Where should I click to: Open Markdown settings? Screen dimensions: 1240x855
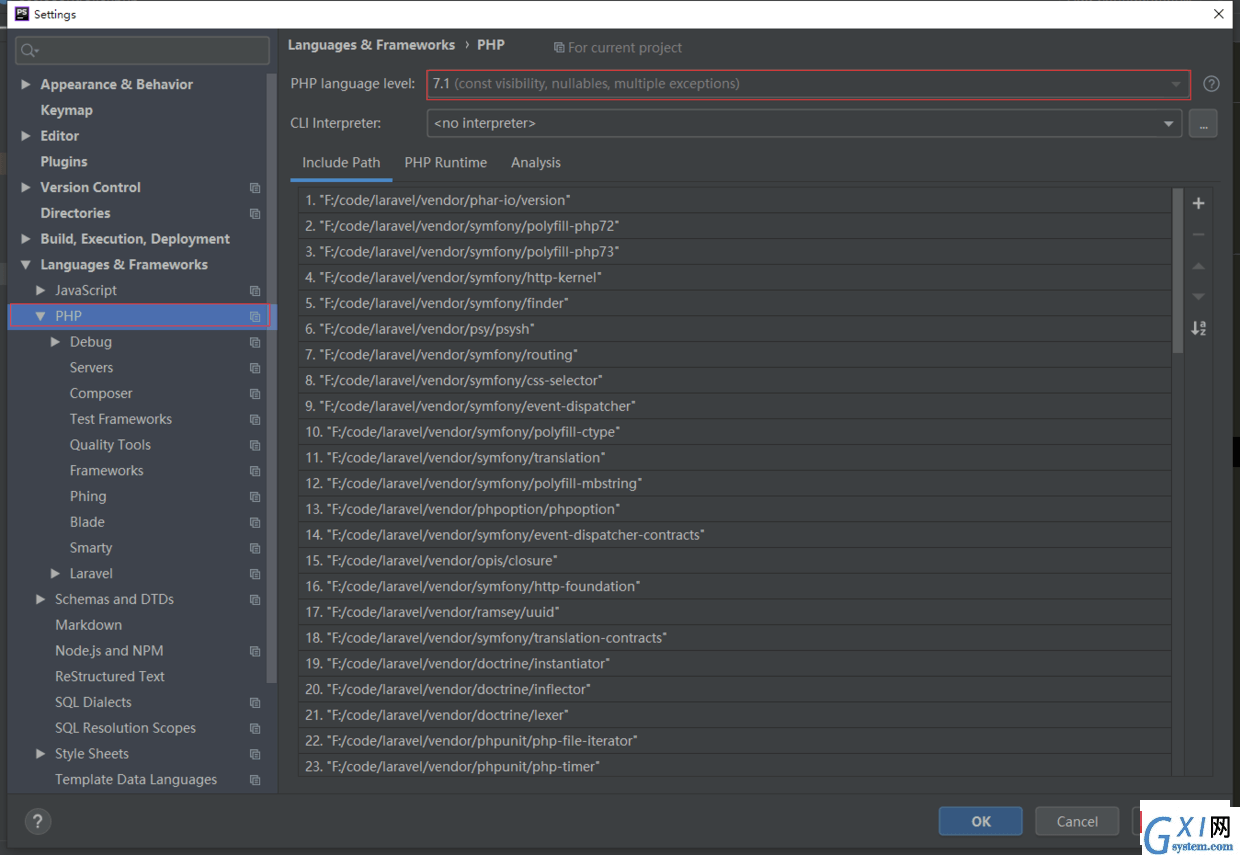point(88,625)
